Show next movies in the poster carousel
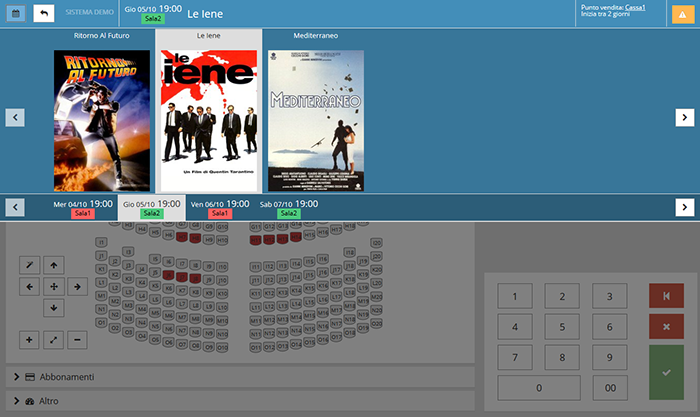Screen dimensions: 700x417 [684, 117]
